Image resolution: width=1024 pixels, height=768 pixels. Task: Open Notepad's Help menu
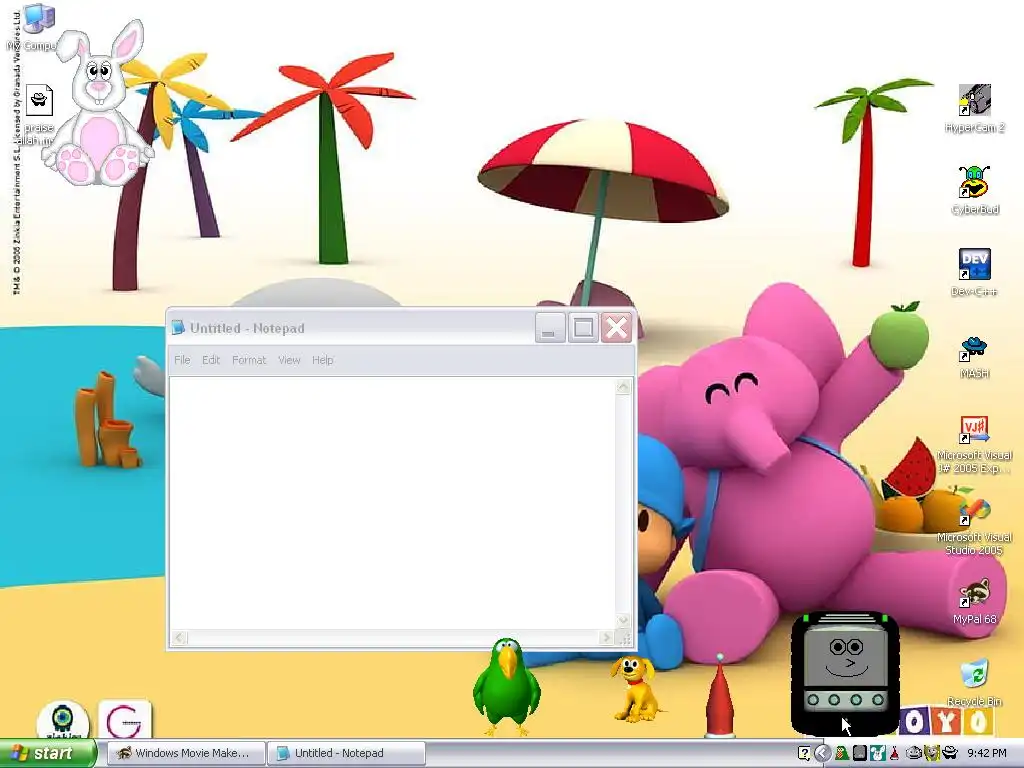point(323,360)
